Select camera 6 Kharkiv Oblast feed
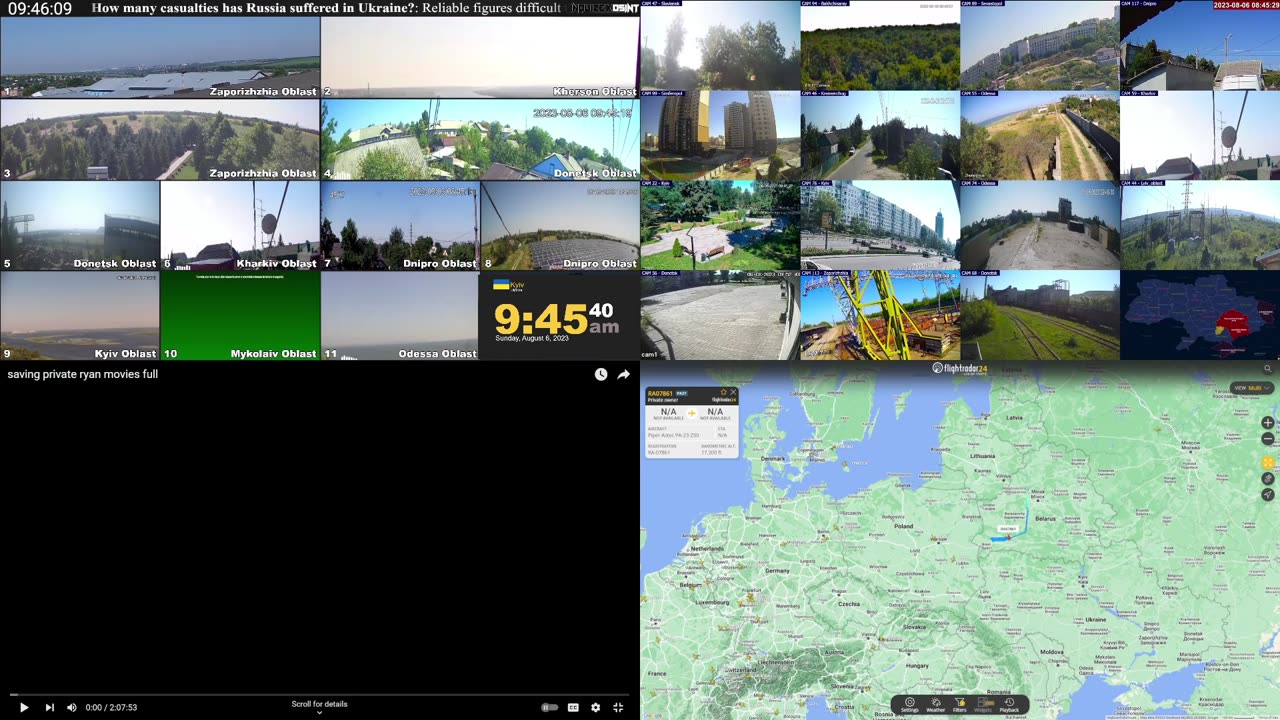 [x=240, y=226]
